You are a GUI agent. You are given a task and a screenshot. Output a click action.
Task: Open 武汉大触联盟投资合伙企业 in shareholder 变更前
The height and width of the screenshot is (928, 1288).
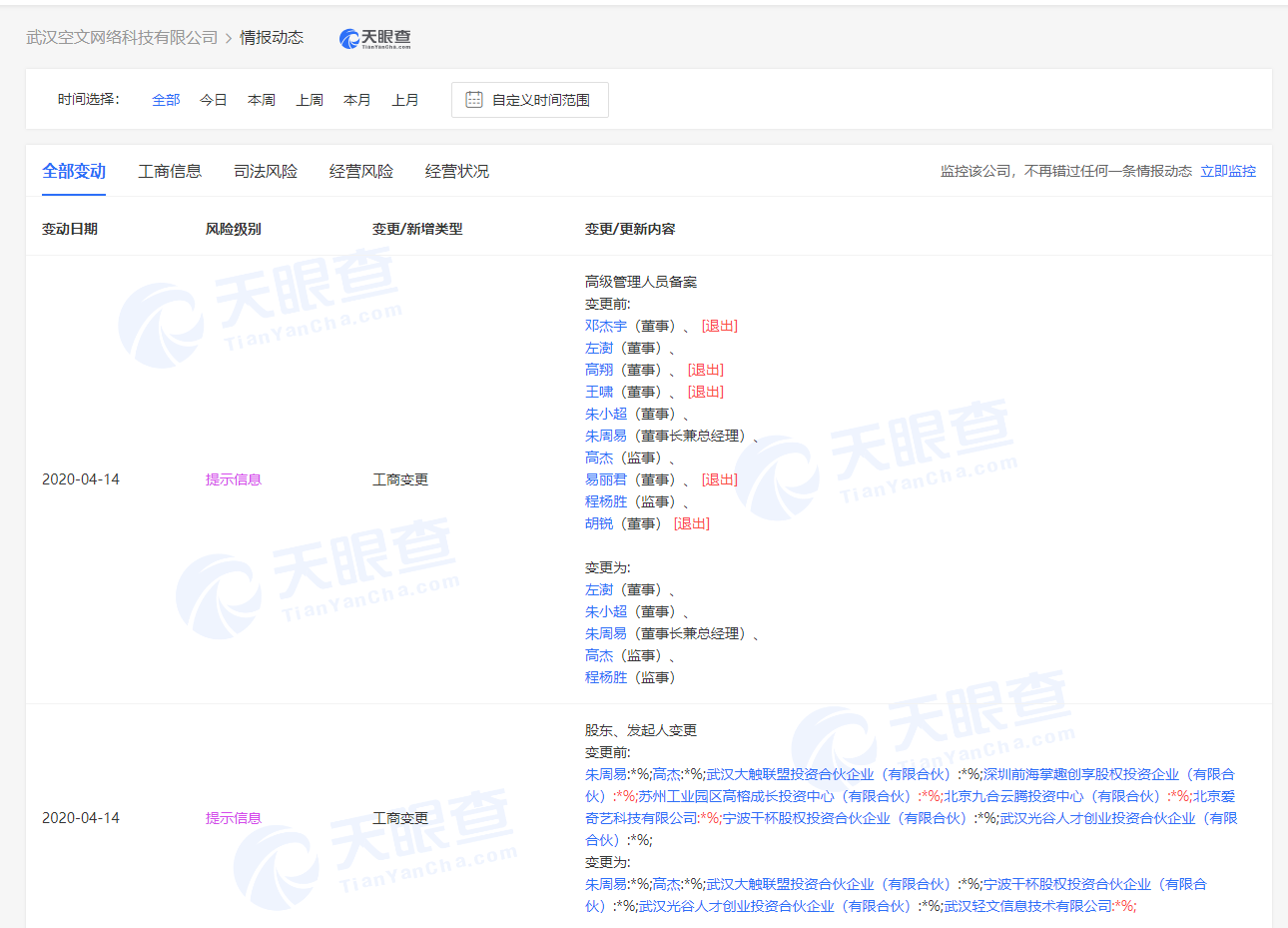click(829, 774)
